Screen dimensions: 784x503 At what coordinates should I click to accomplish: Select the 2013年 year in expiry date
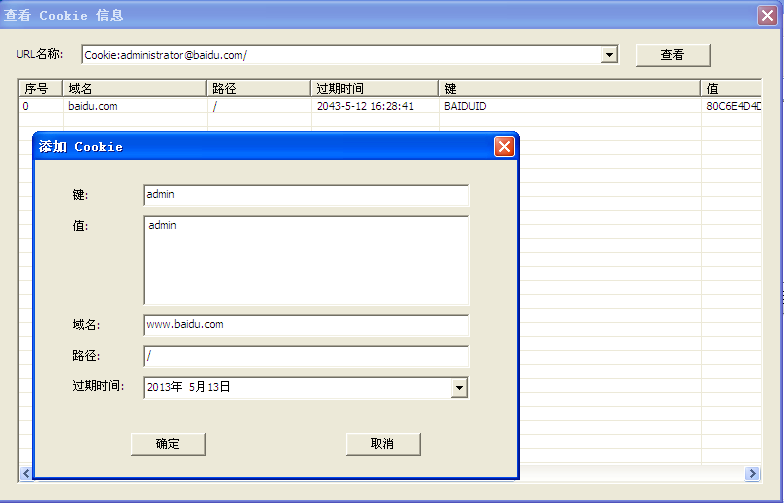164,387
